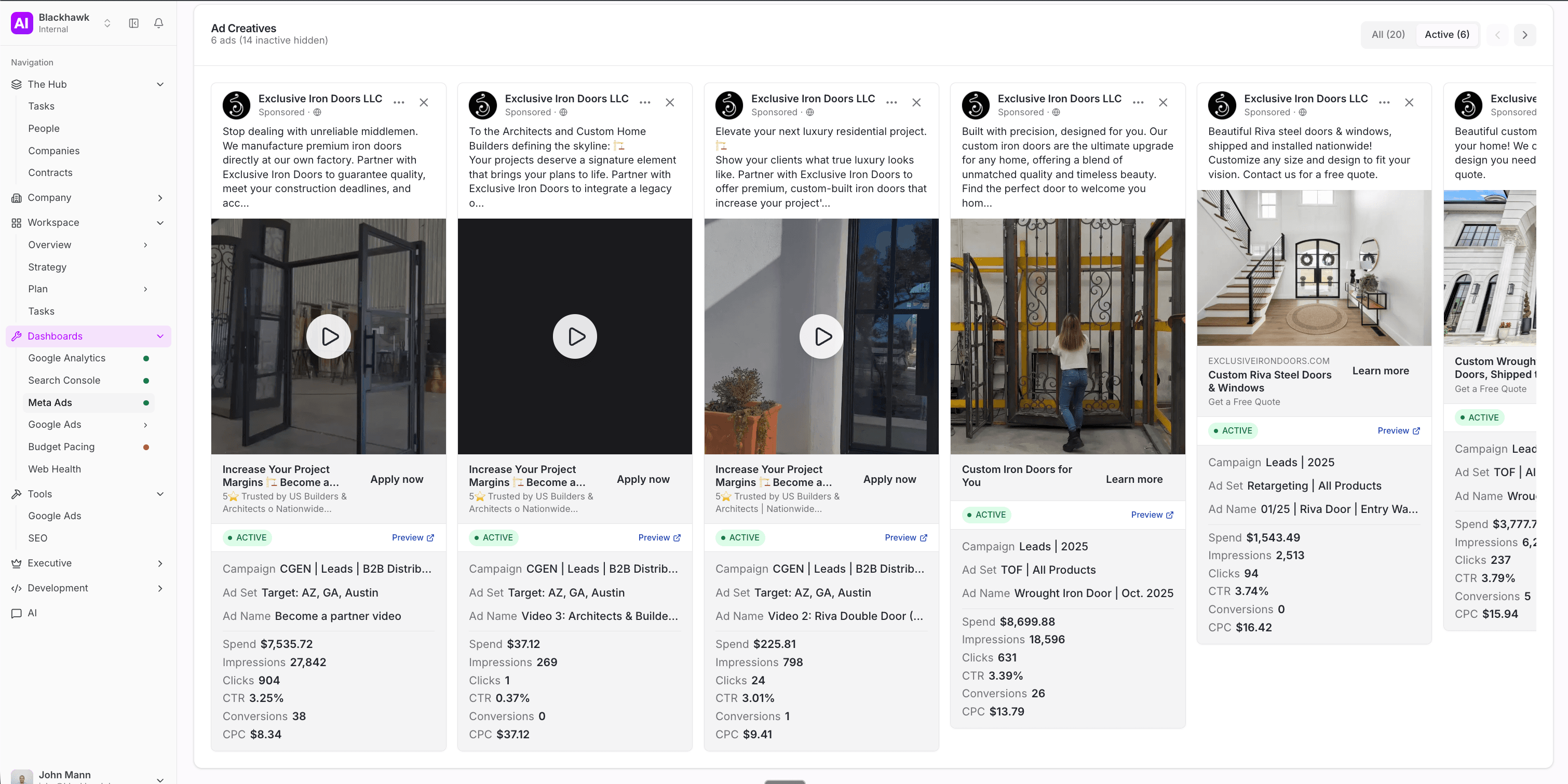Open the Google Analytics dashboard
The image size is (1568, 784).
[67, 358]
